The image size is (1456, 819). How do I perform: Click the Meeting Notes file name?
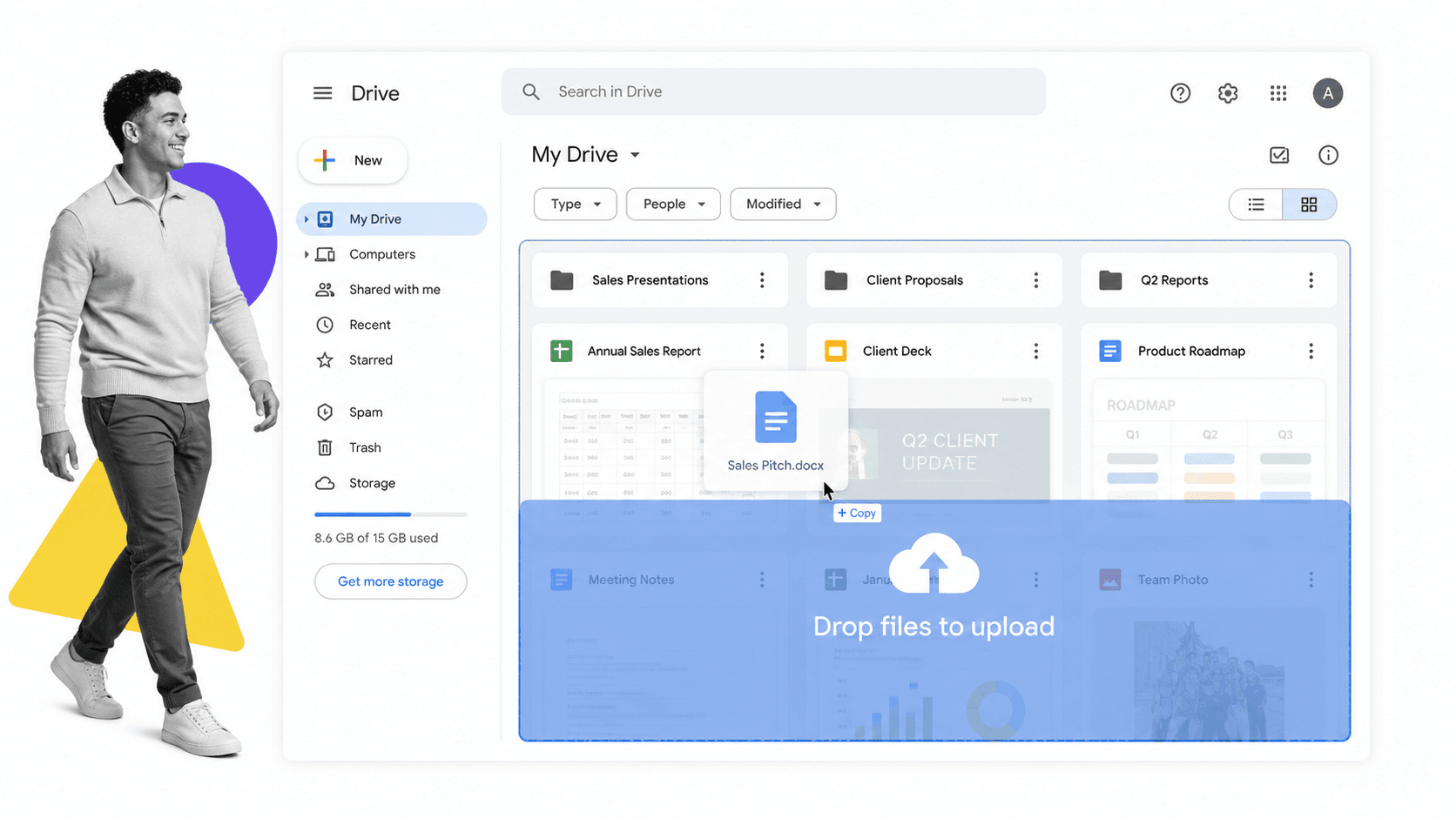(x=631, y=580)
